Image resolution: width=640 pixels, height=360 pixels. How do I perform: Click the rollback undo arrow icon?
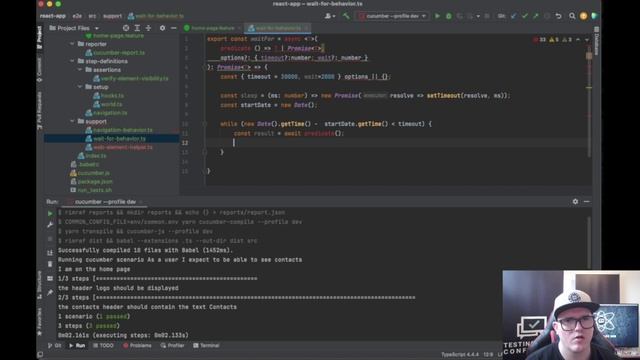tap(558, 16)
